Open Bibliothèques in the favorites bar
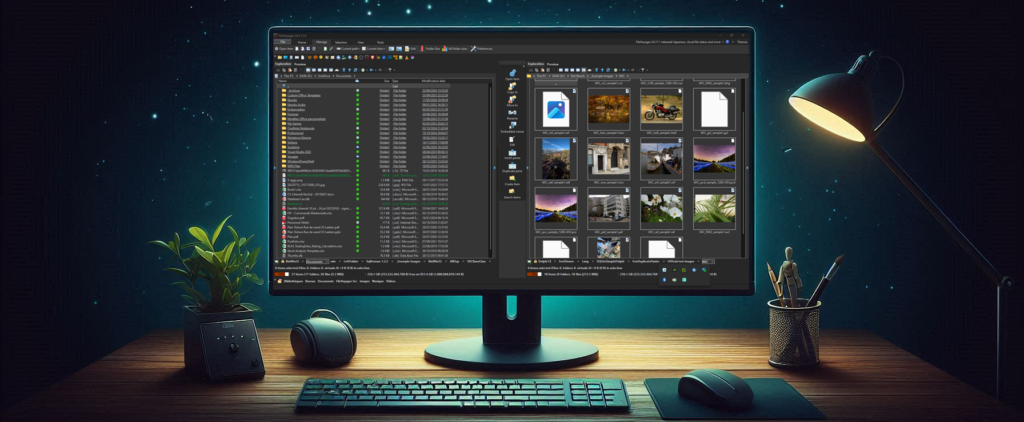The width and height of the screenshot is (1024, 422). point(291,281)
